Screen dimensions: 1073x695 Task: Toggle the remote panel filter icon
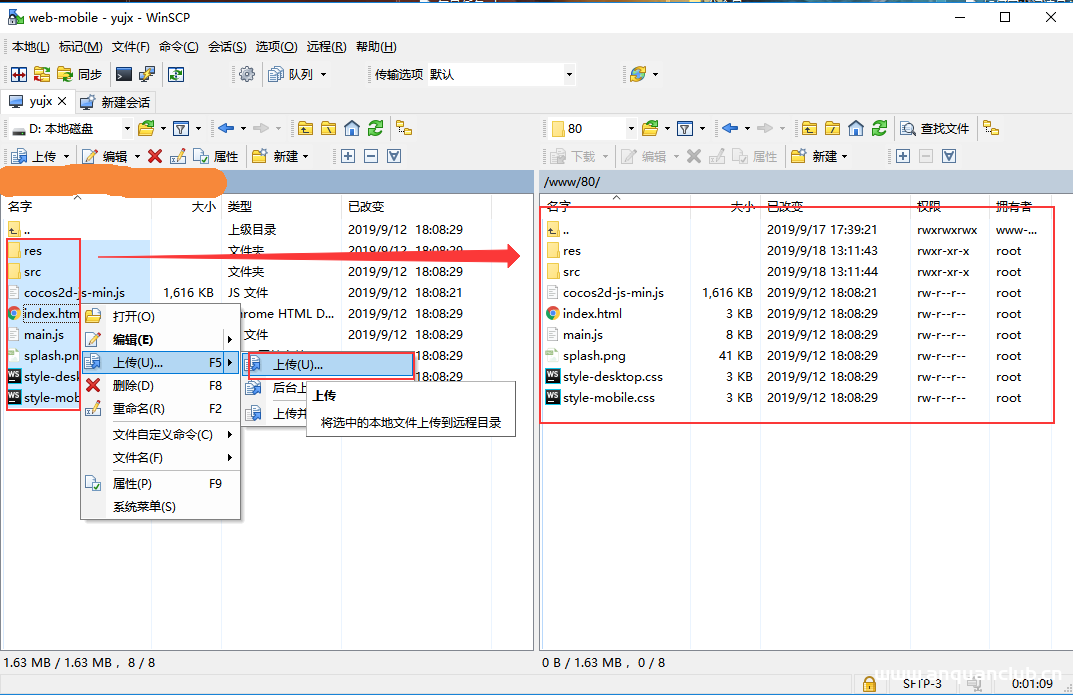coord(687,128)
